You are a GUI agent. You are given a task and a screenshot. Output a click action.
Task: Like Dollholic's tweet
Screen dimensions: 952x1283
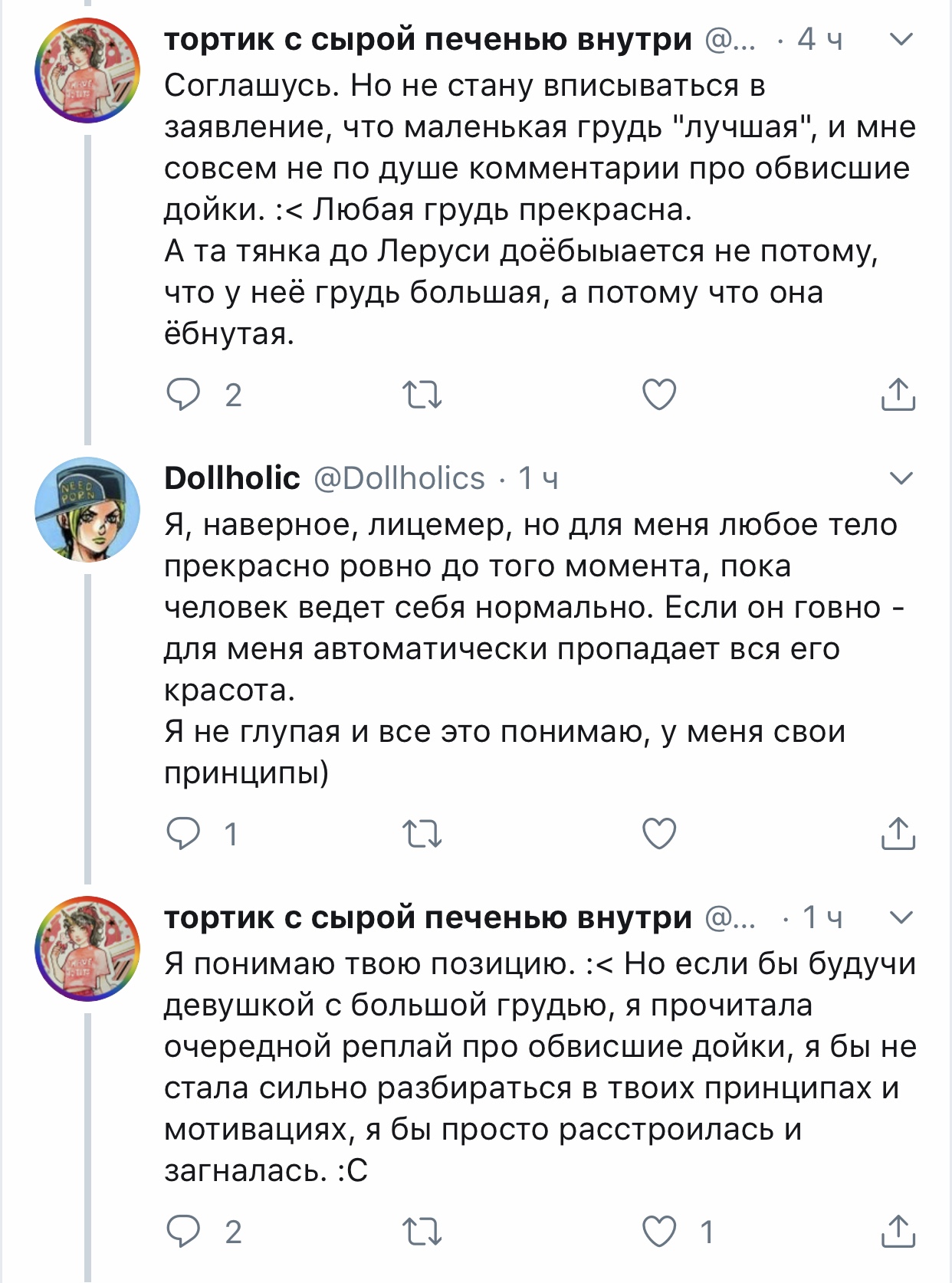[659, 834]
